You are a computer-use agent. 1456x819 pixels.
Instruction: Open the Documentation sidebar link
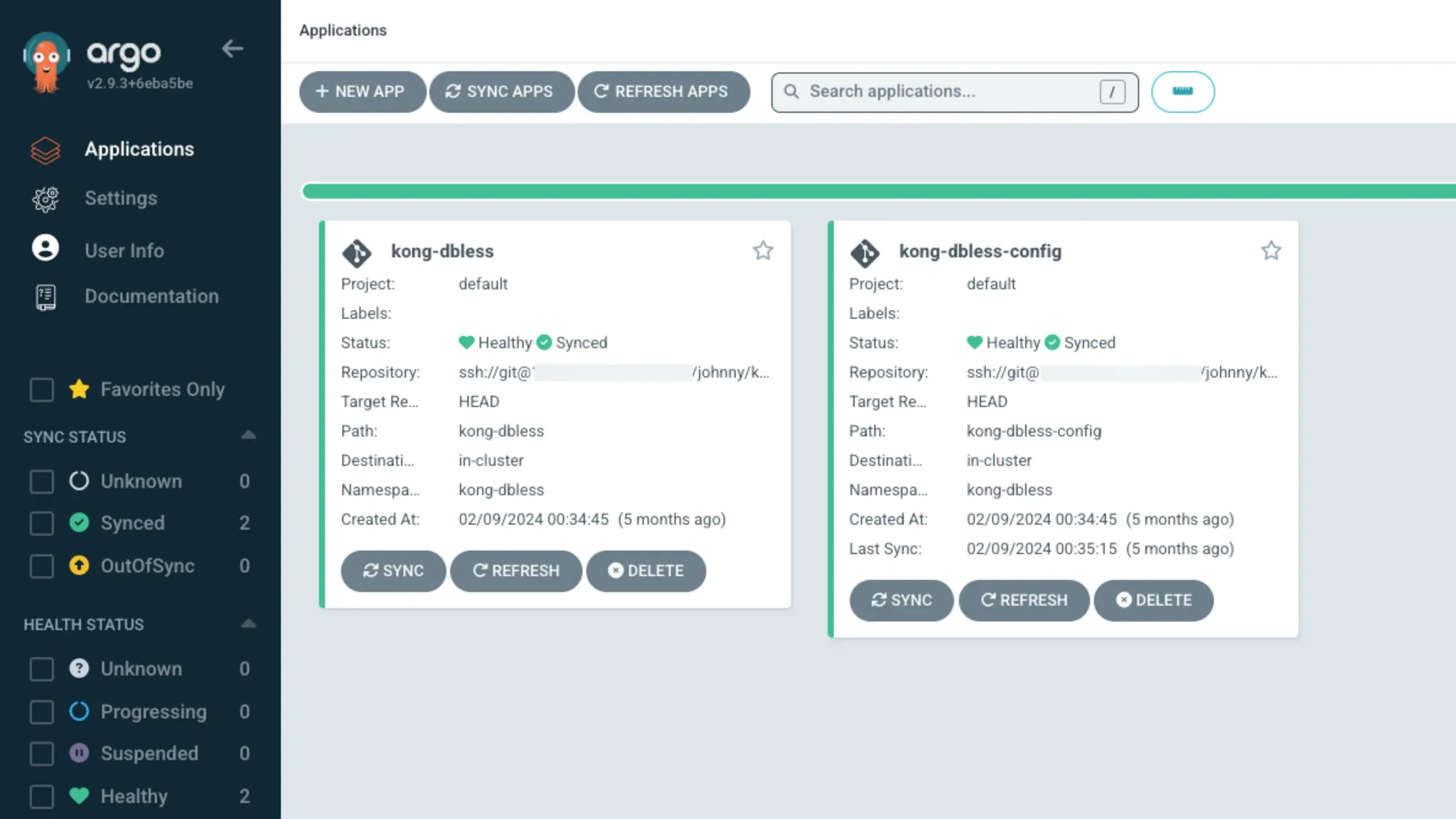point(151,296)
